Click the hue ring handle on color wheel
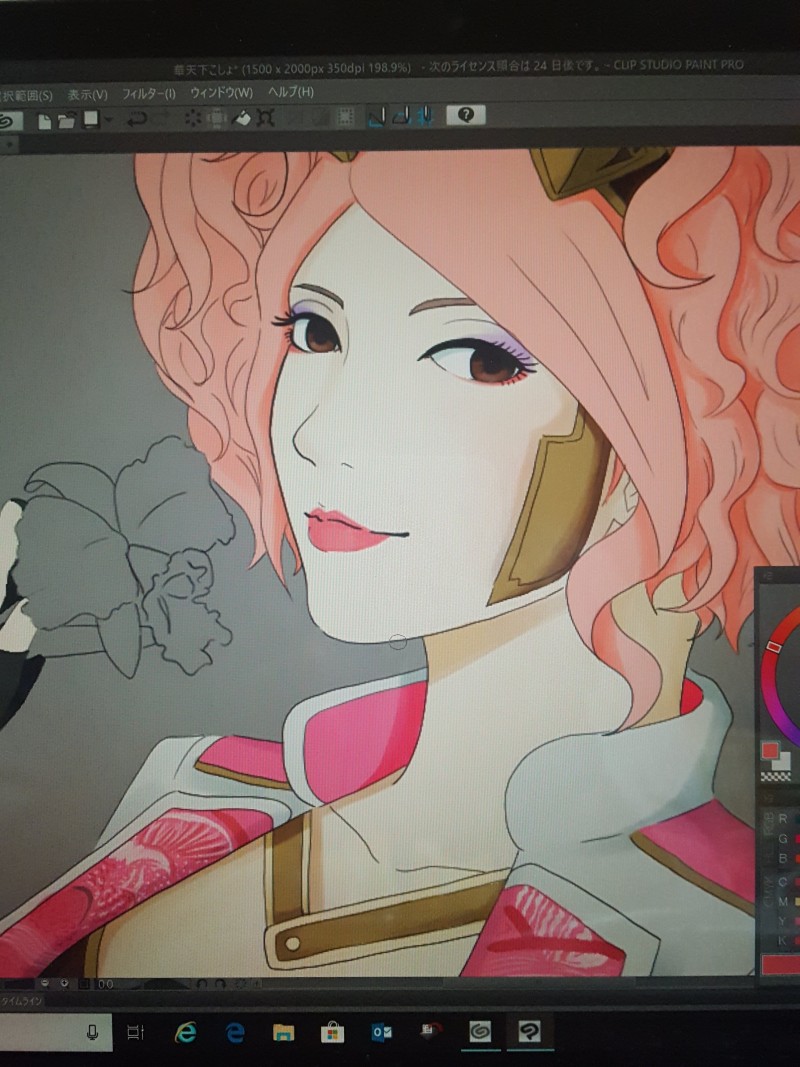The width and height of the screenshot is (800, 1067). point(773,646)
